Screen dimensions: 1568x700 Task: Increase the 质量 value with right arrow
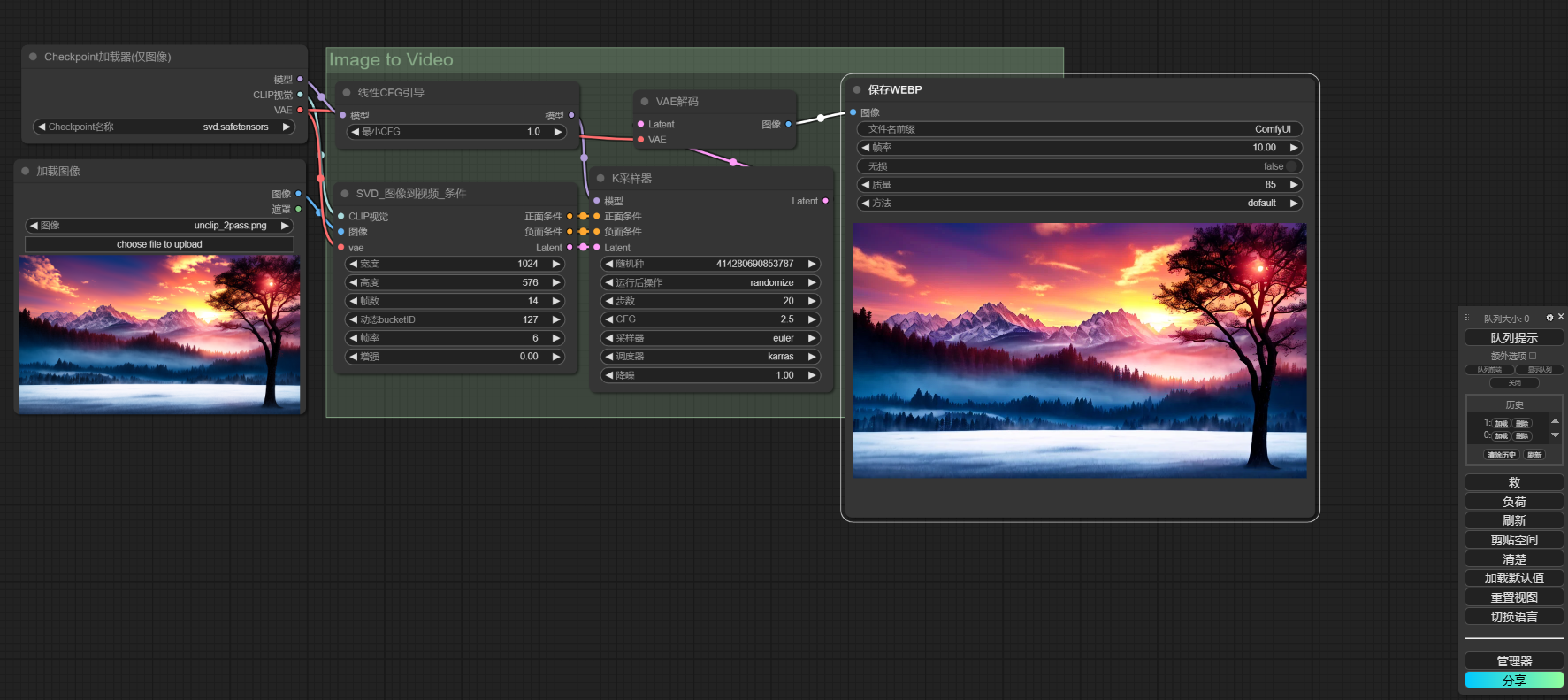click(x=1293, y=185)
